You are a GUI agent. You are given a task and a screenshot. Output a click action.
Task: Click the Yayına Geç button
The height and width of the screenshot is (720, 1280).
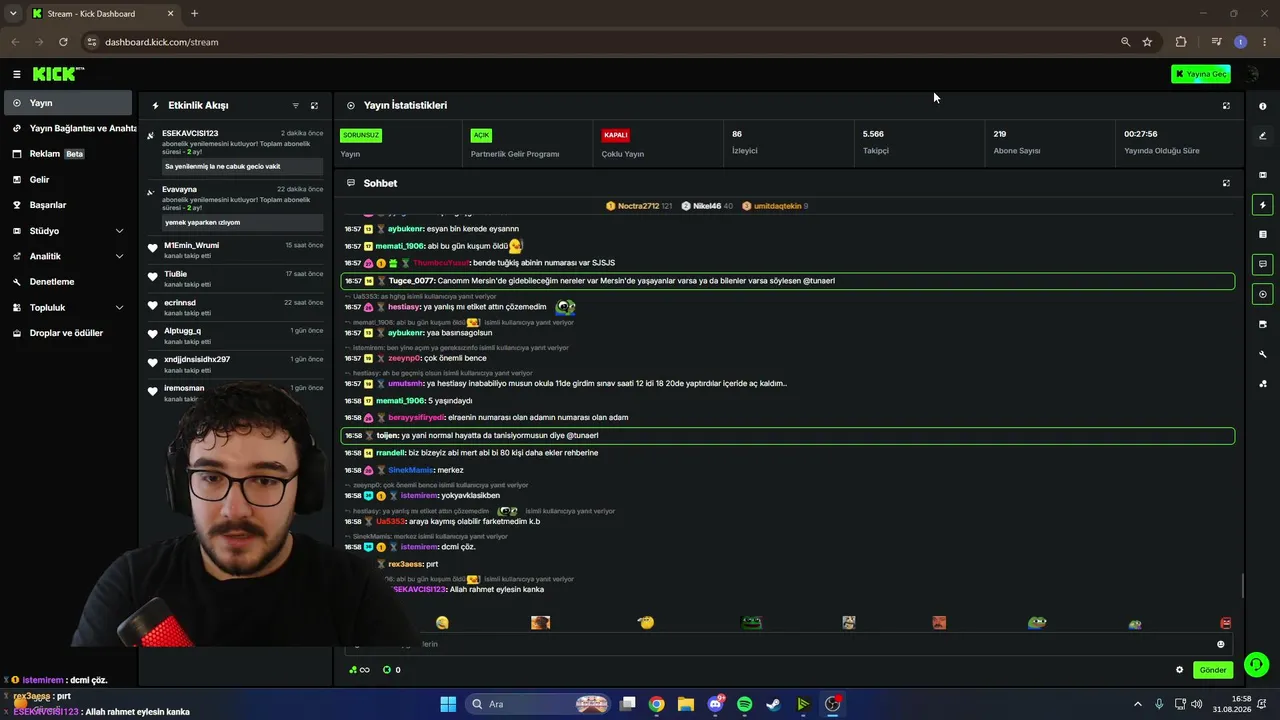(x=1201, y=74)
